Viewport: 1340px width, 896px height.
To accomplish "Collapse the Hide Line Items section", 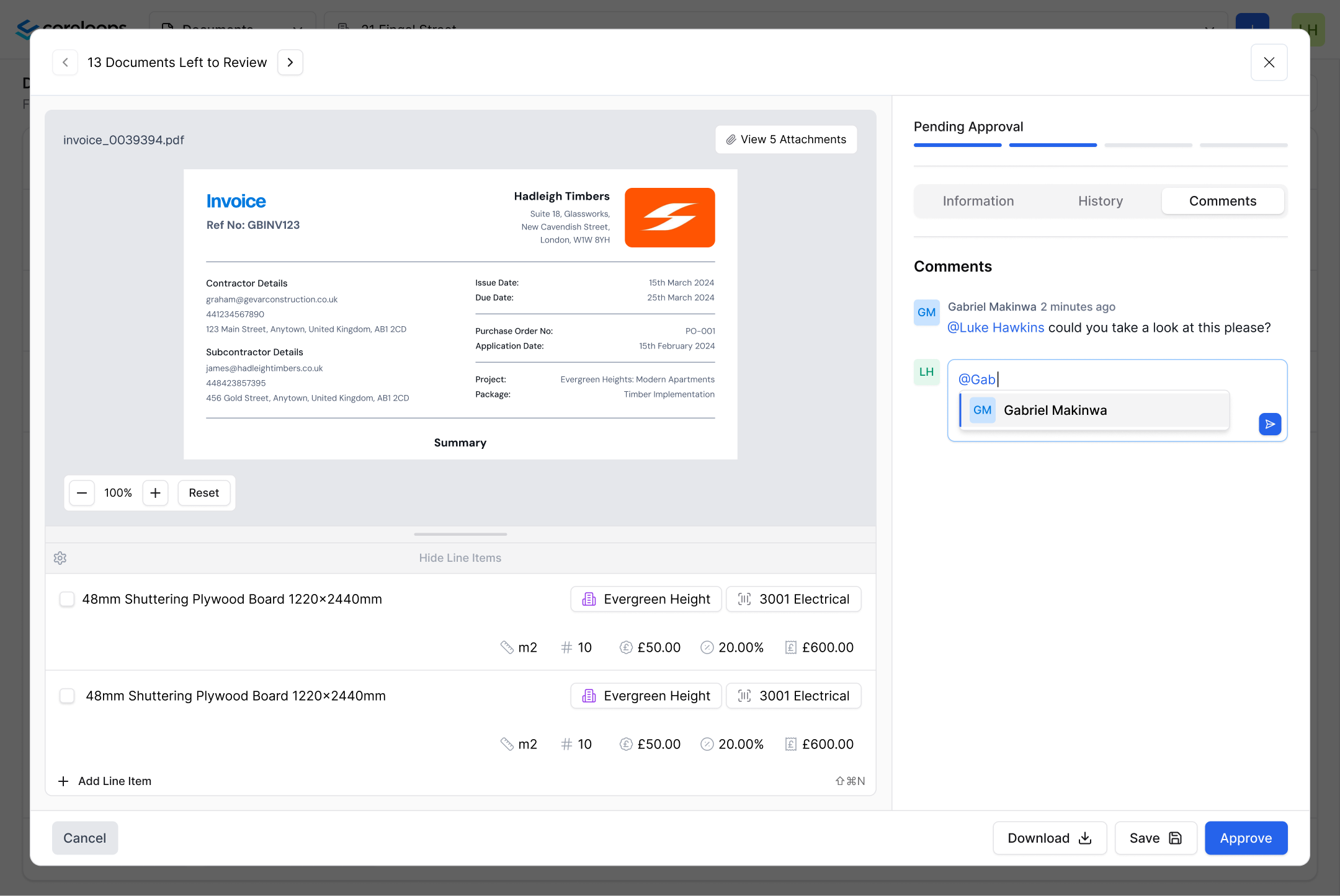I will 460,558.
